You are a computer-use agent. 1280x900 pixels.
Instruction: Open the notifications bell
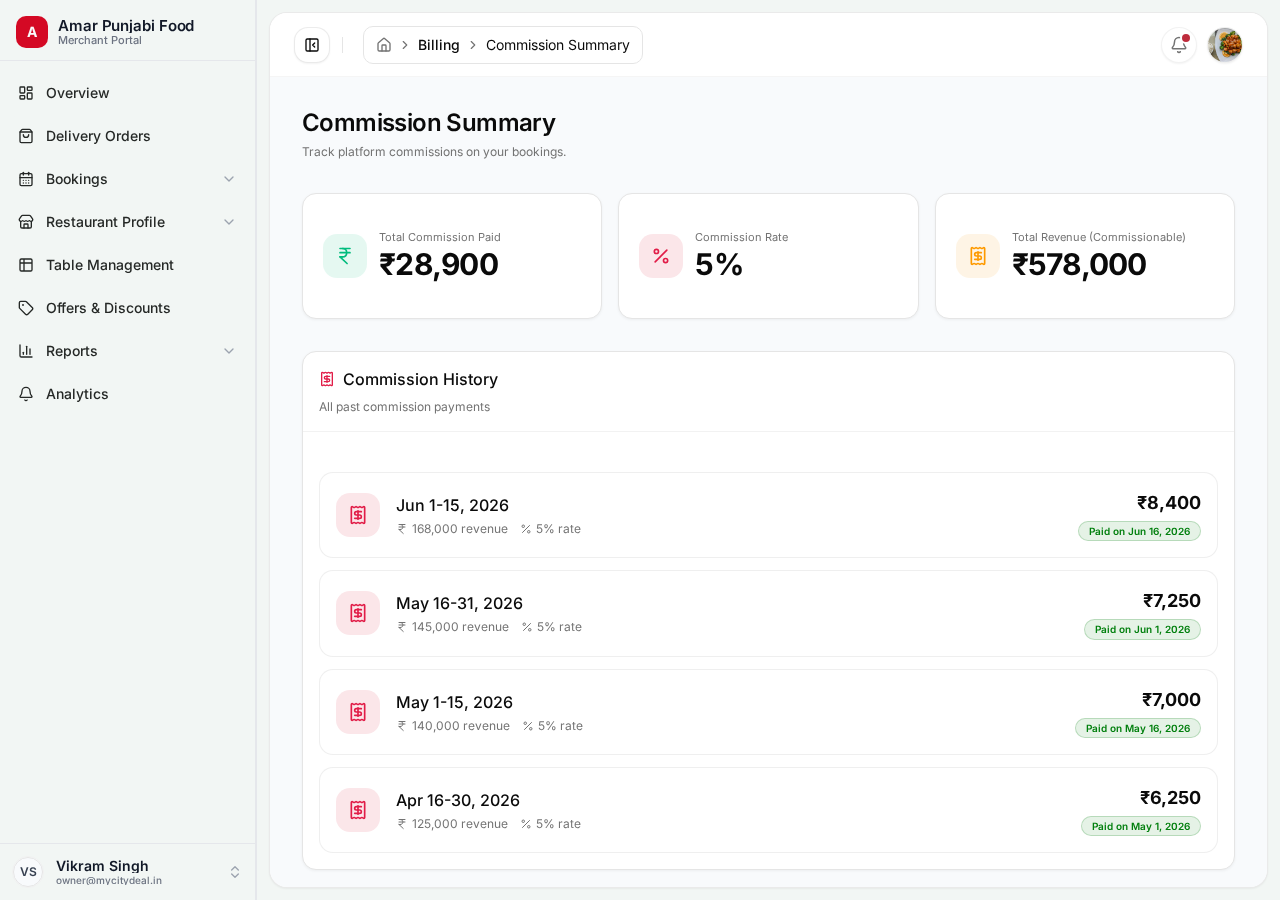pos(1179,45)
